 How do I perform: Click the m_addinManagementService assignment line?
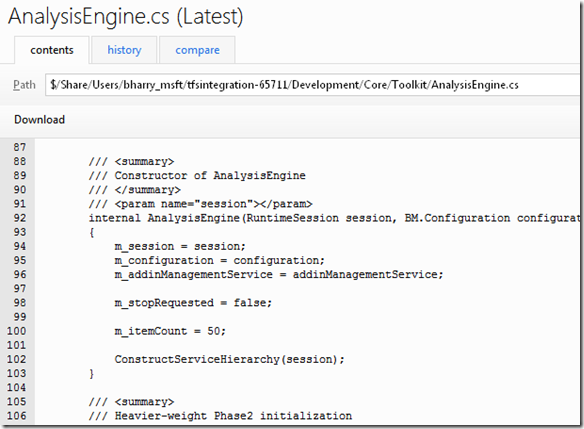coord(279,274)
